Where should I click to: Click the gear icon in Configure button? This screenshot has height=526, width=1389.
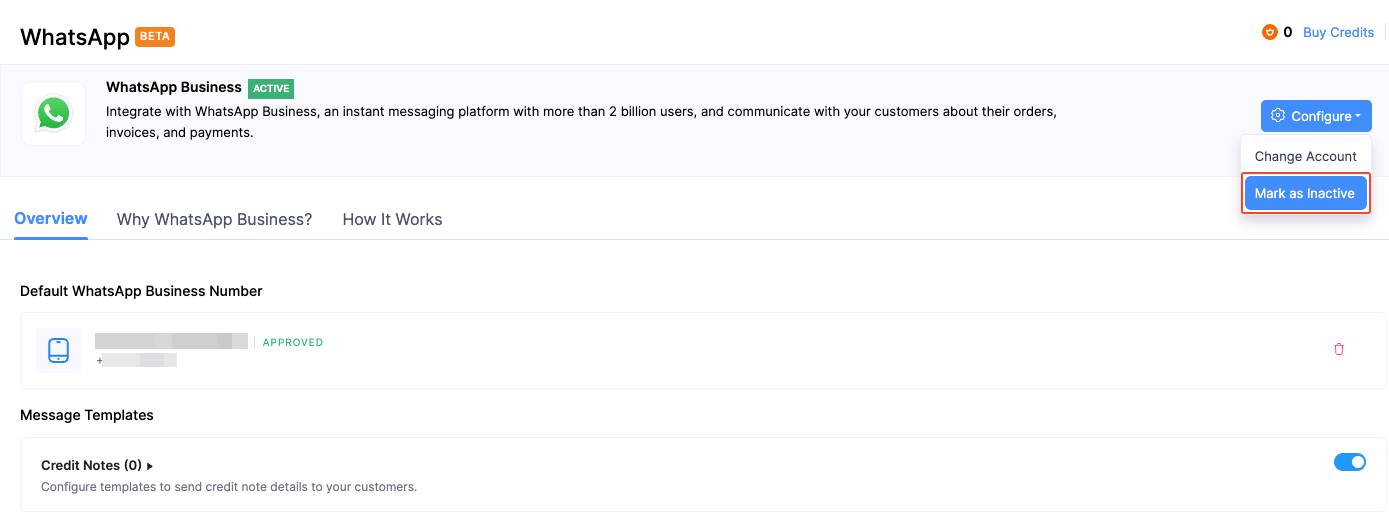1278,116
